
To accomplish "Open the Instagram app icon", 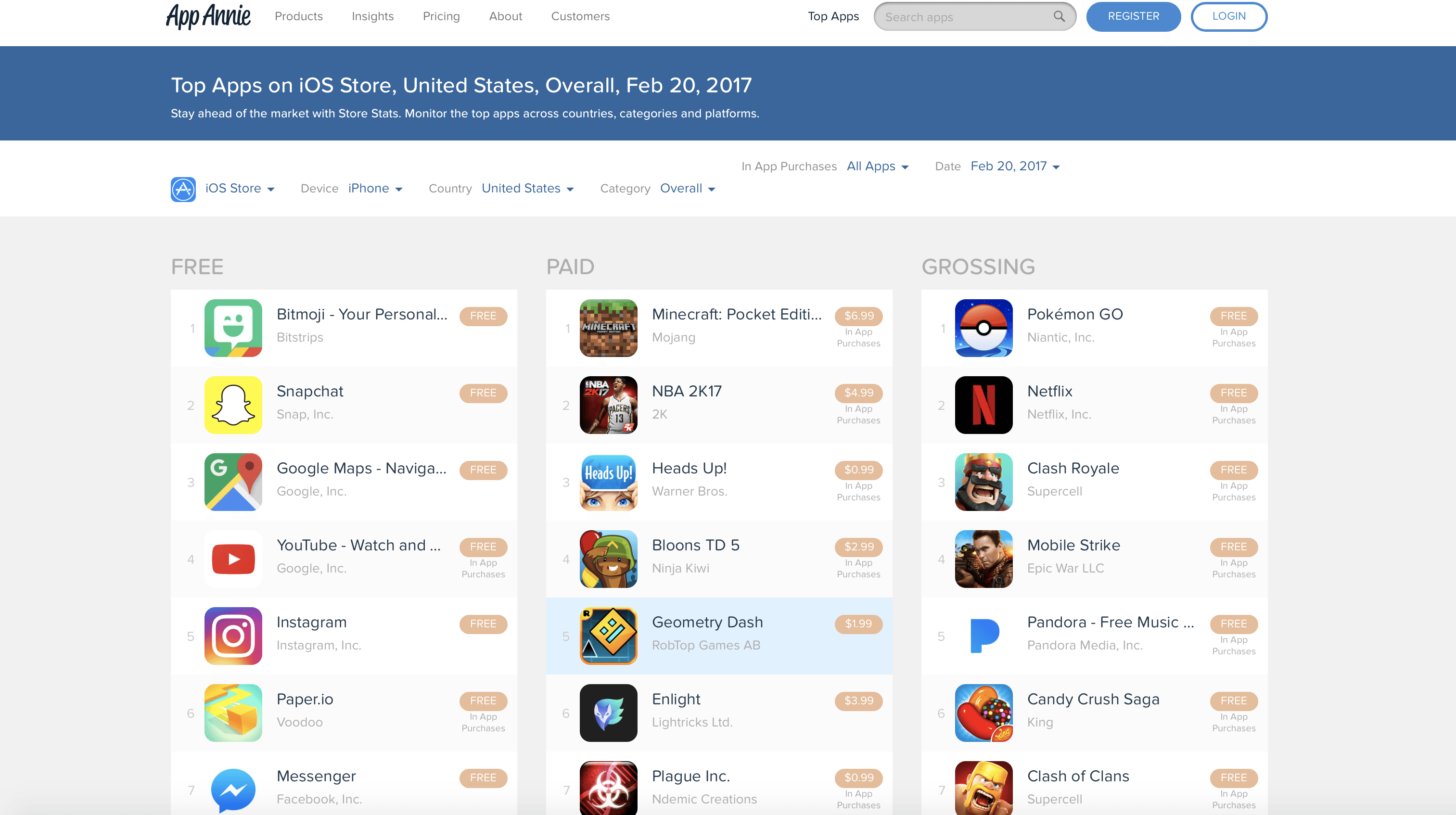I will [x=233, y=636].
